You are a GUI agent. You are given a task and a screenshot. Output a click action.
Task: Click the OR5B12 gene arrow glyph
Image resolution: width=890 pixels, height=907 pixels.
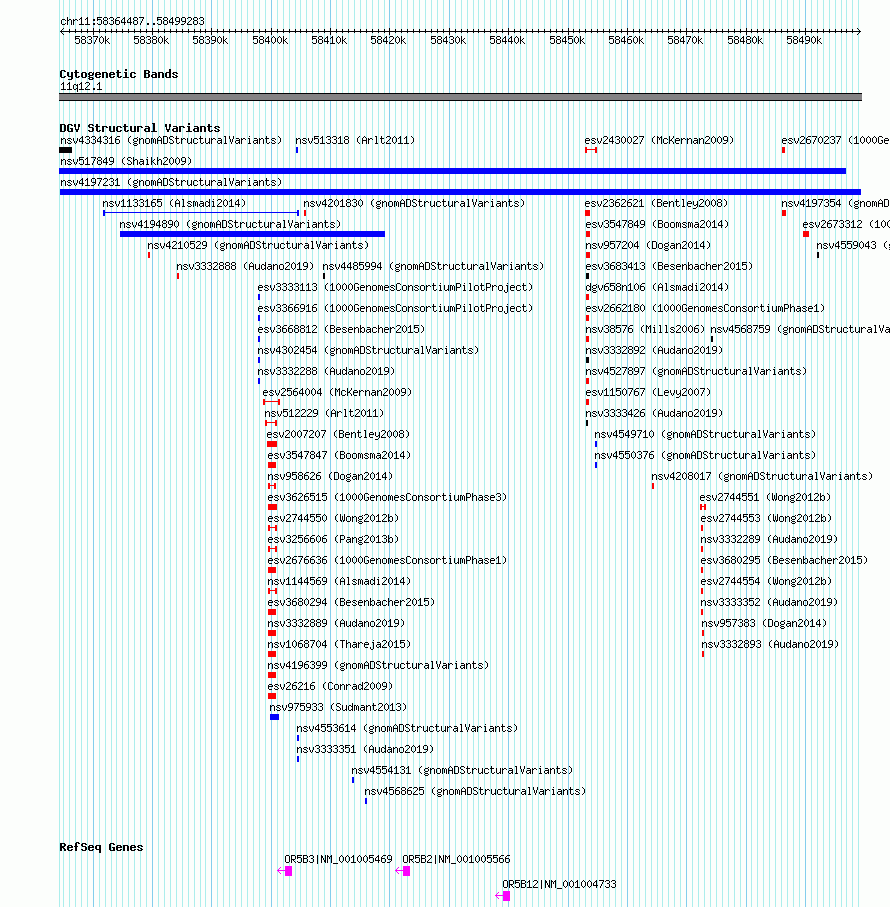click(x=503, y=896)
